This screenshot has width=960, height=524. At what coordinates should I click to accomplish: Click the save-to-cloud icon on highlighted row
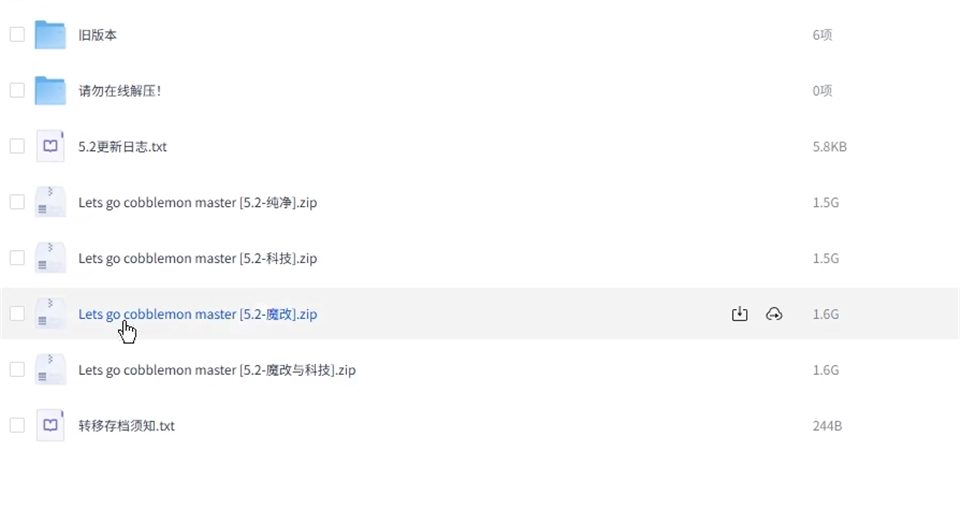point(773,314)
